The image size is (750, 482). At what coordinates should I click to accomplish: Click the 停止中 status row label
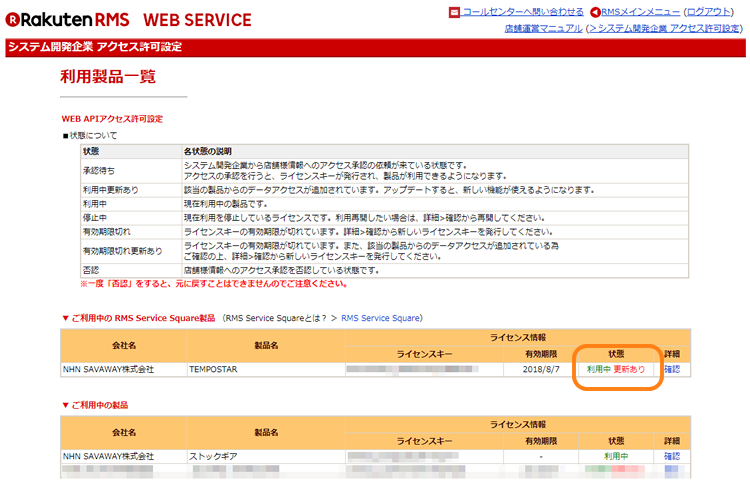coord(95,218)
